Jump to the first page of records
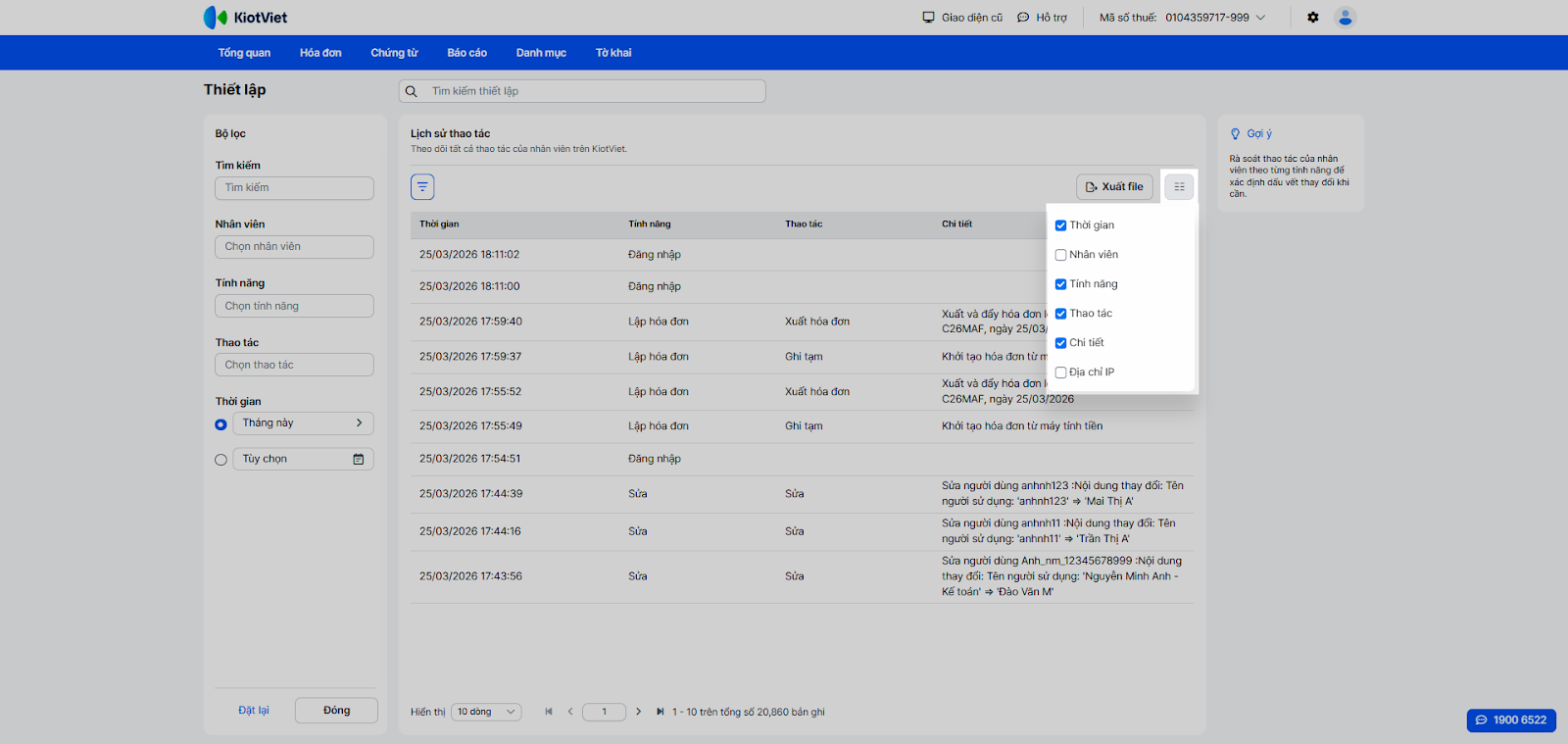 click(549, 712)
